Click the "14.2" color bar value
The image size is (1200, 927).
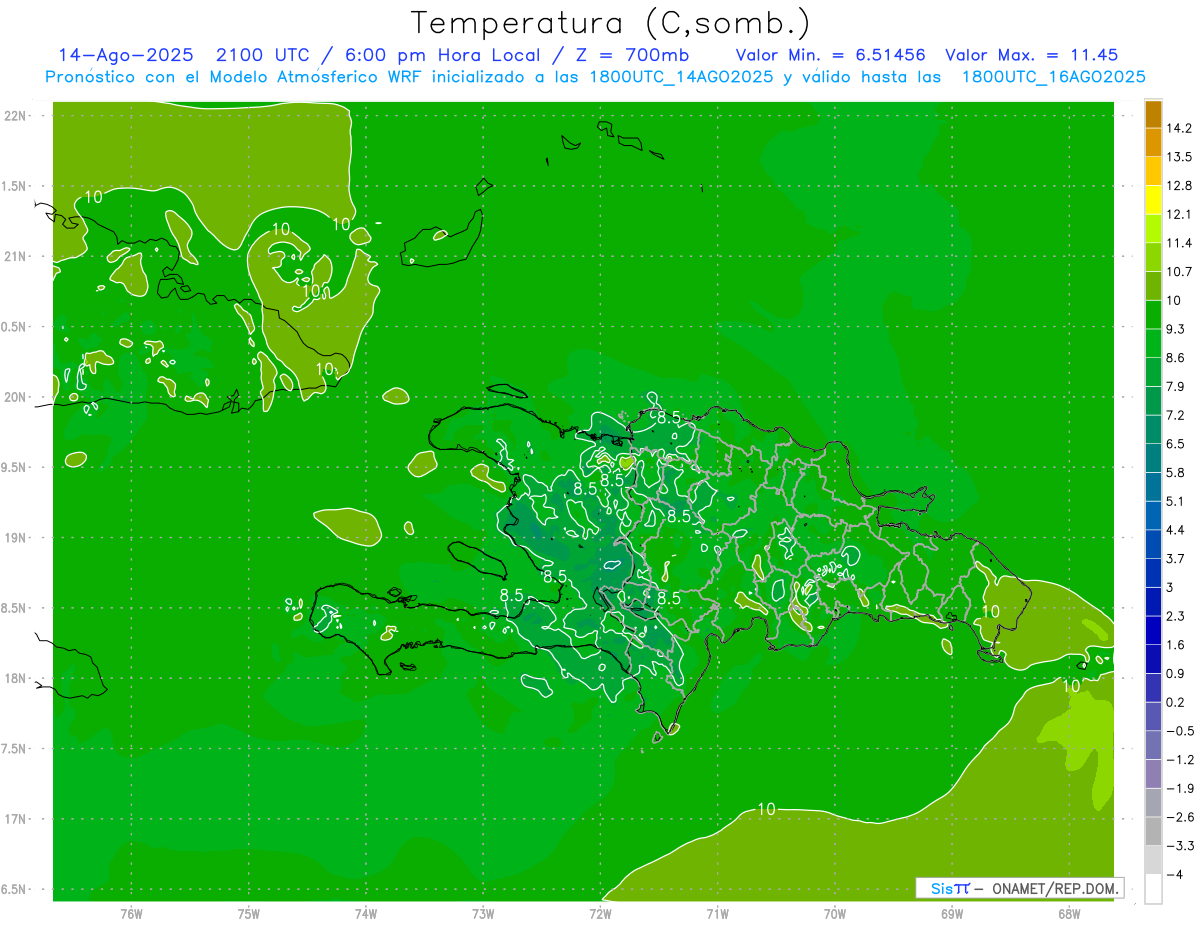(x=1179, y=128)
